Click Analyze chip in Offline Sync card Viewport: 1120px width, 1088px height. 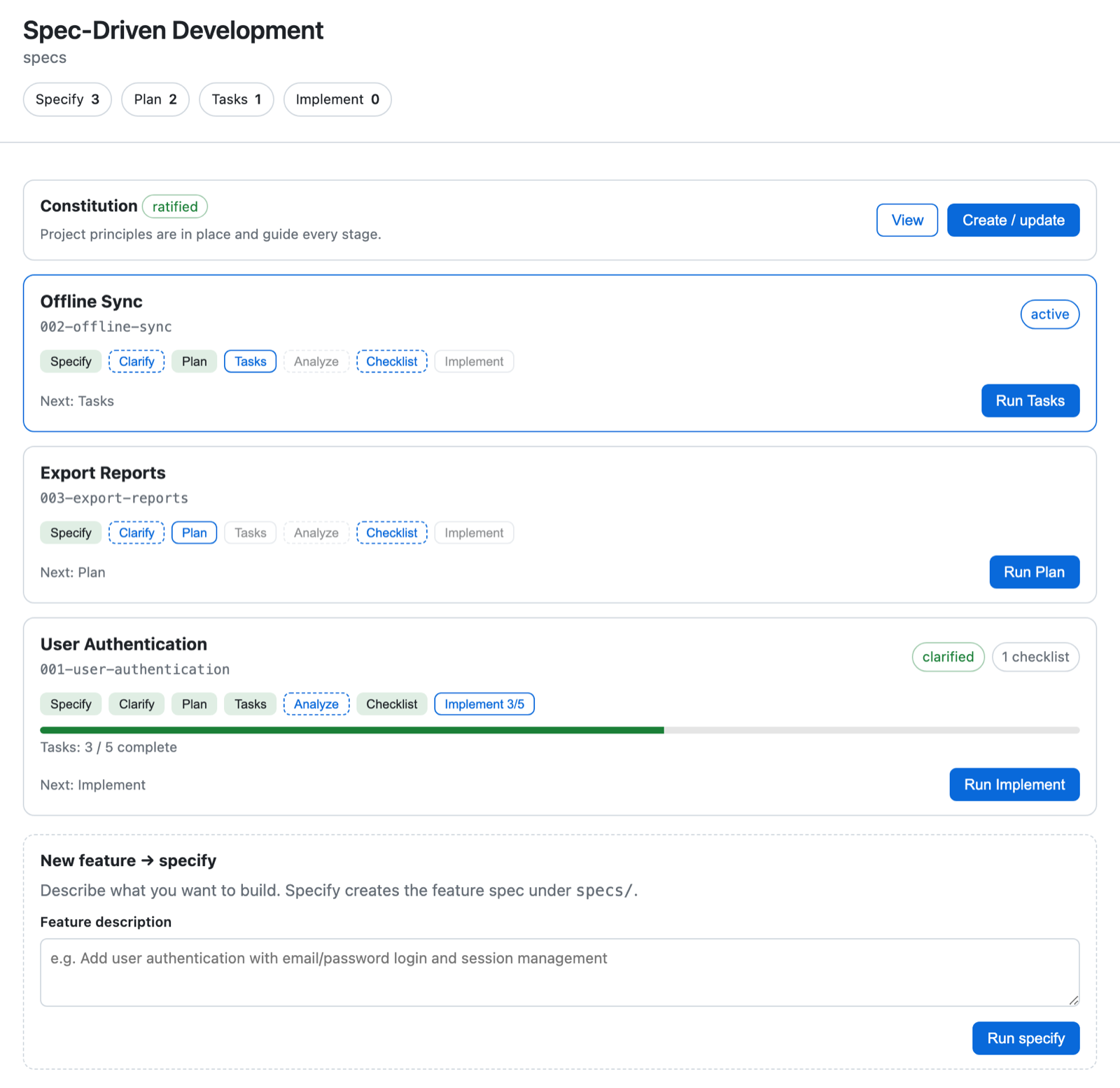click(x=316, y=361)
